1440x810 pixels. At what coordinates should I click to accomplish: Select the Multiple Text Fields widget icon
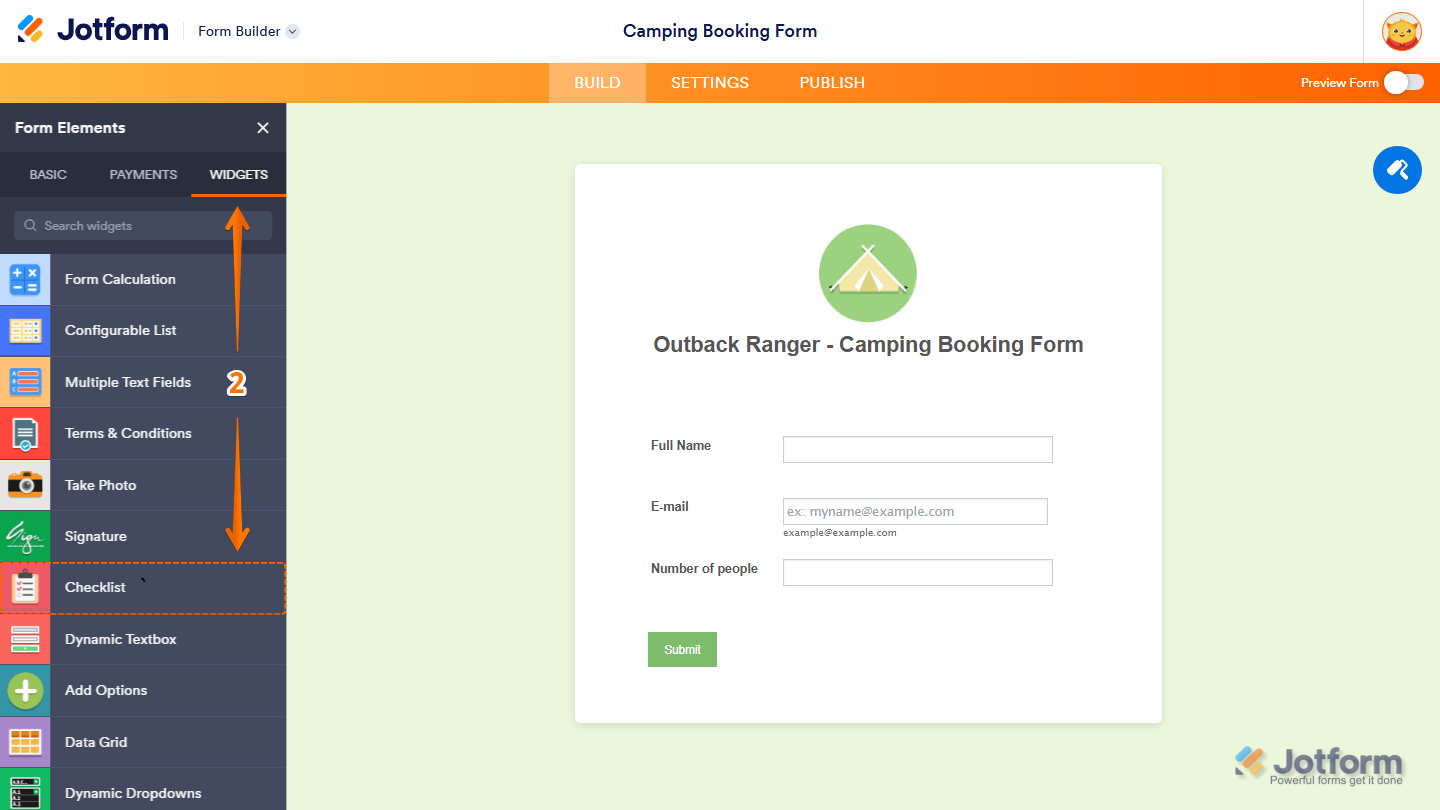click(25, 382)
